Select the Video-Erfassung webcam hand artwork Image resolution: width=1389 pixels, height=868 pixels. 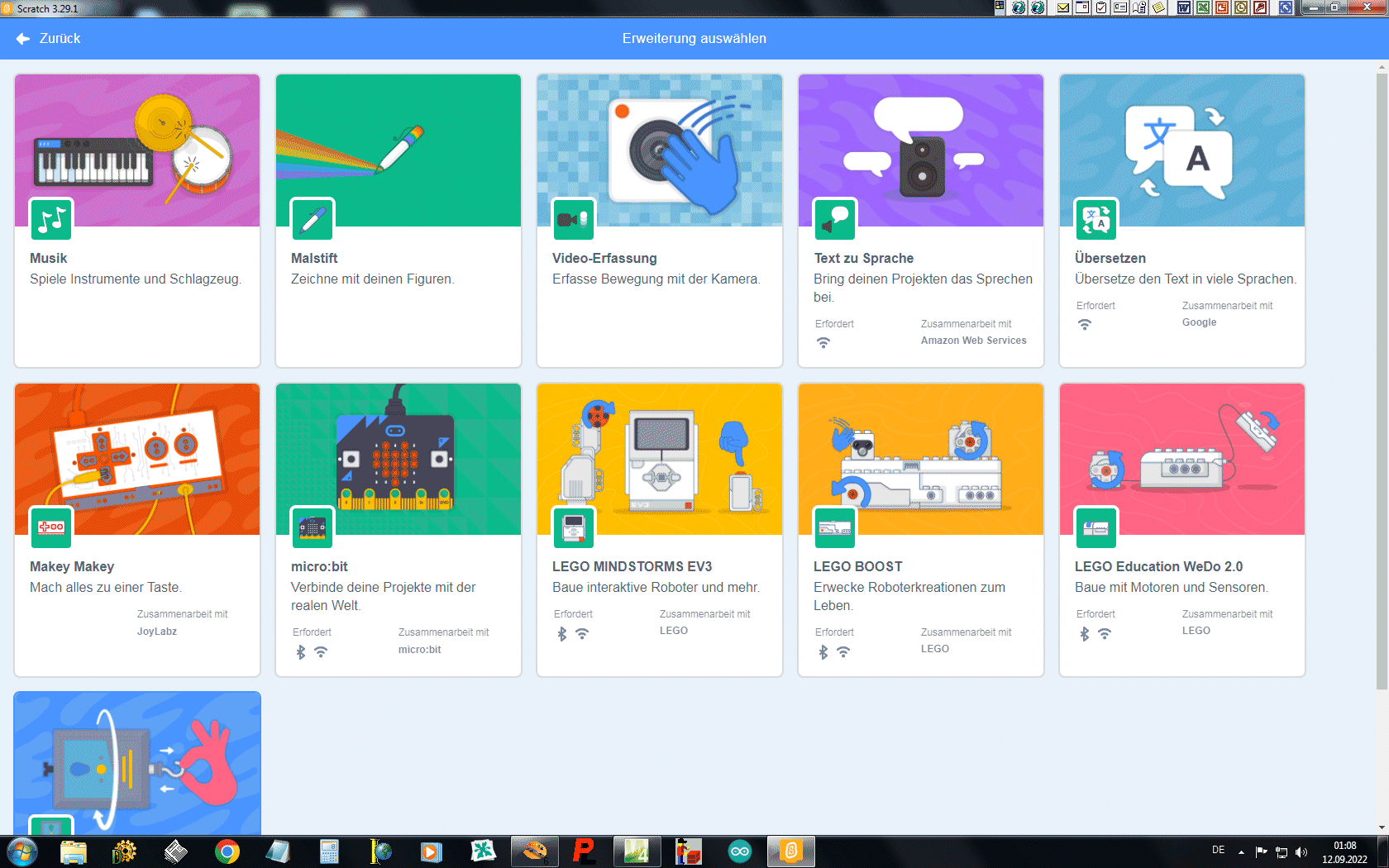660,150
